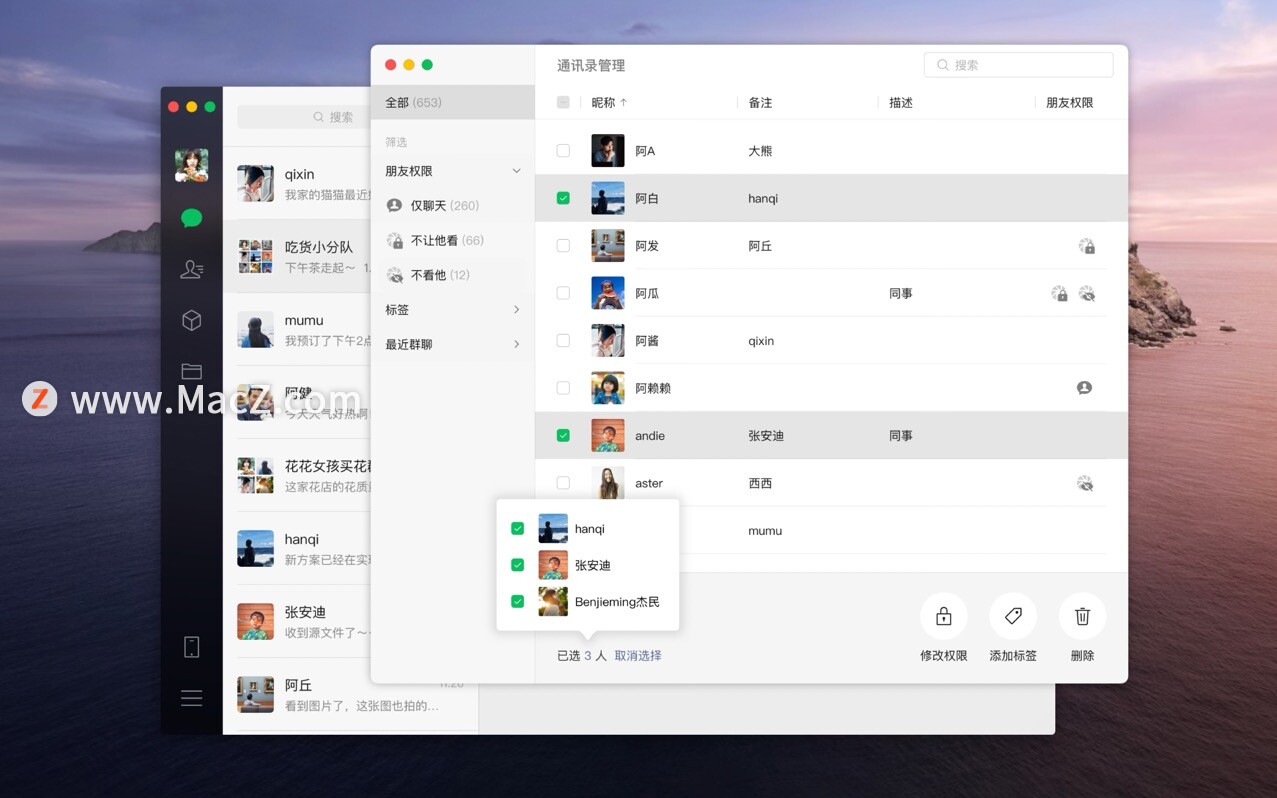Check the box for contact 阿瓜
Image resolution: width=1277 pixels, height=798 pixels.
(x=563, y=293)
